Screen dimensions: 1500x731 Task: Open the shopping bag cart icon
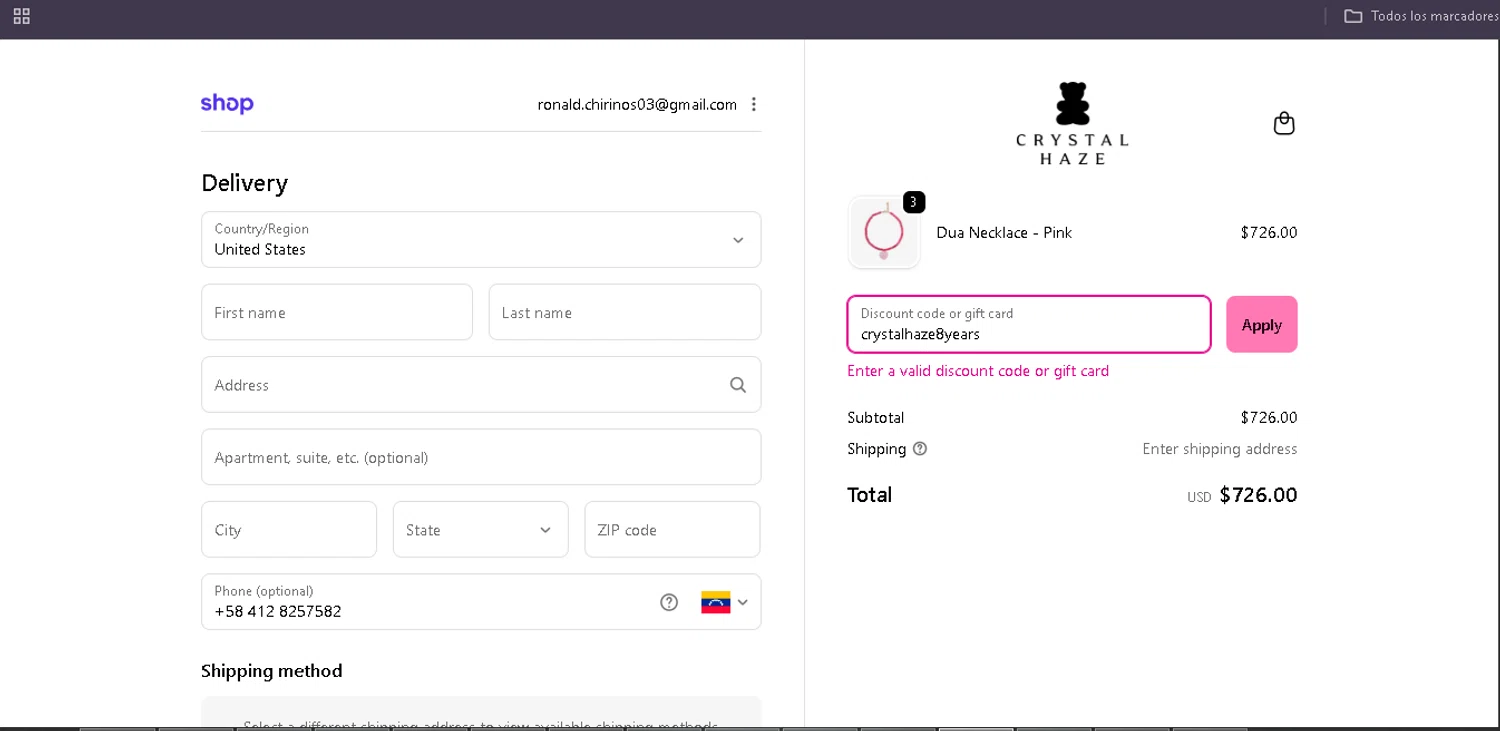tap(1284, 124)
